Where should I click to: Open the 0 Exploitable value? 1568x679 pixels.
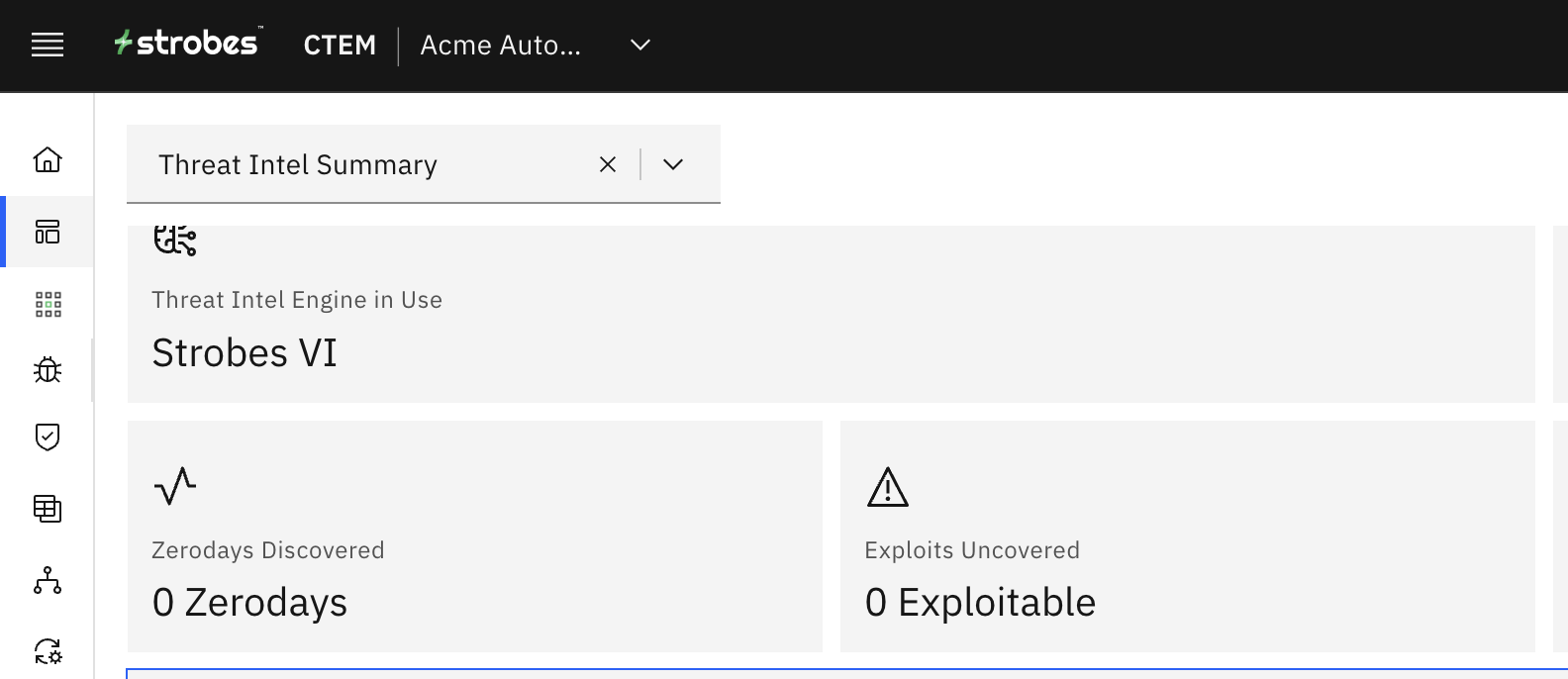point(980,603)
